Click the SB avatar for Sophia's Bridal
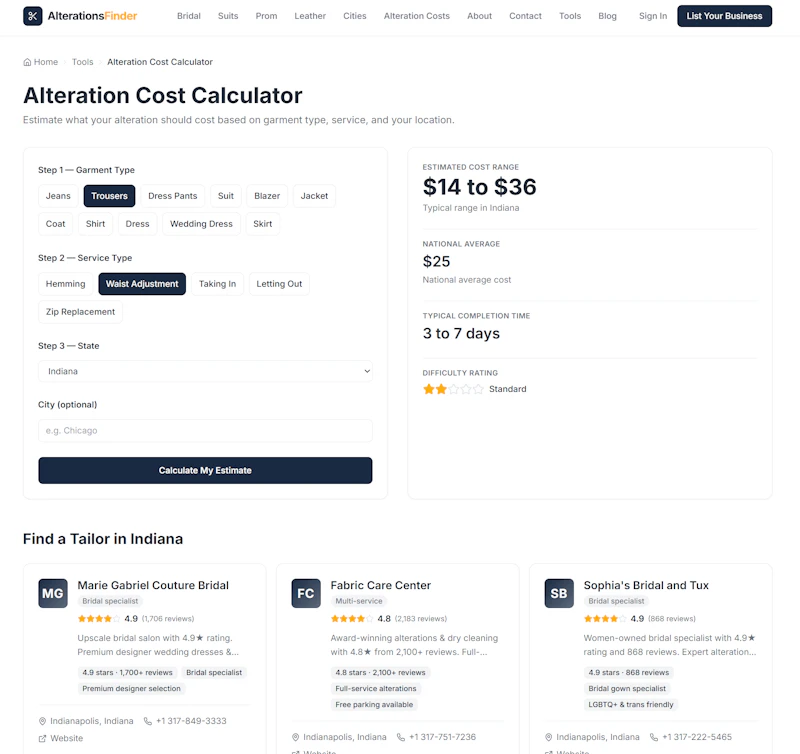800x754 pixels. (x=559, y=593)
